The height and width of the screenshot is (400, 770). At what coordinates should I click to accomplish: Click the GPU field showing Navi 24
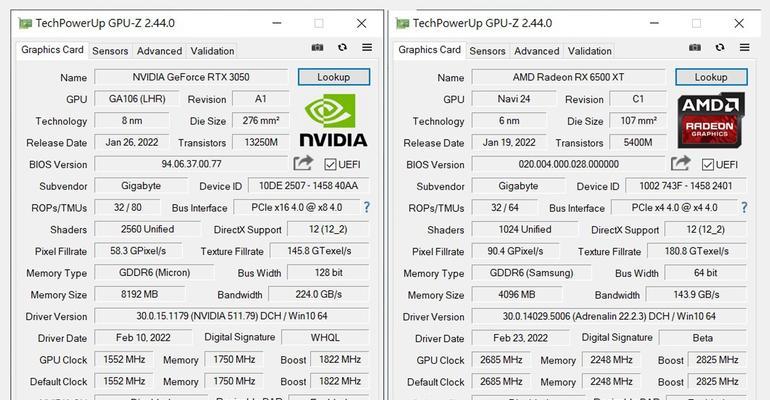coord(514,99)
